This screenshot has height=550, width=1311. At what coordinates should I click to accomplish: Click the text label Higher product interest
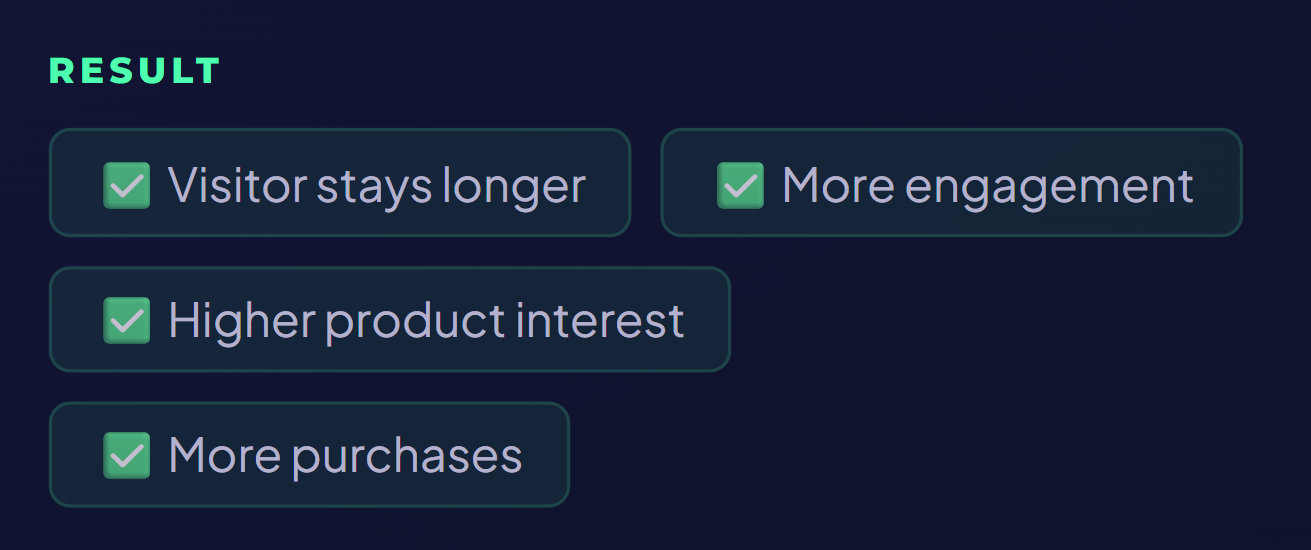pyautogui.click(x=427, y=321)
